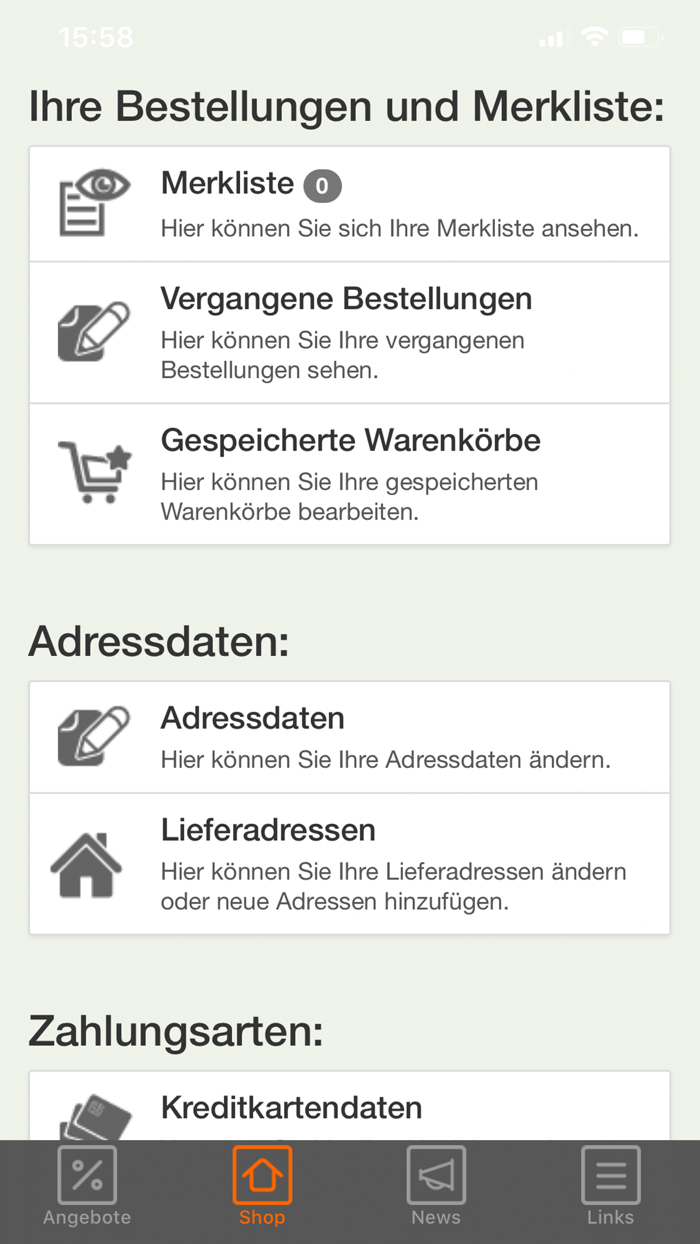Open the list icon in the Links tab

coord(611,1174)
